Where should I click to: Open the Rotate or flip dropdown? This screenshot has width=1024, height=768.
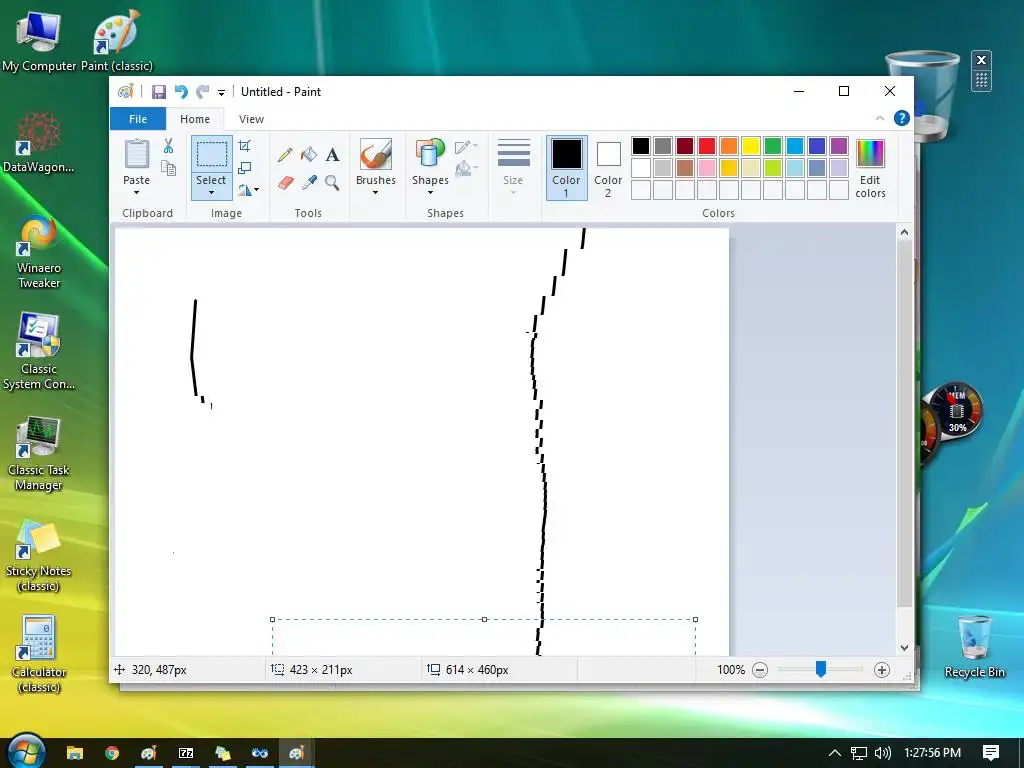(x=248, y=190)
